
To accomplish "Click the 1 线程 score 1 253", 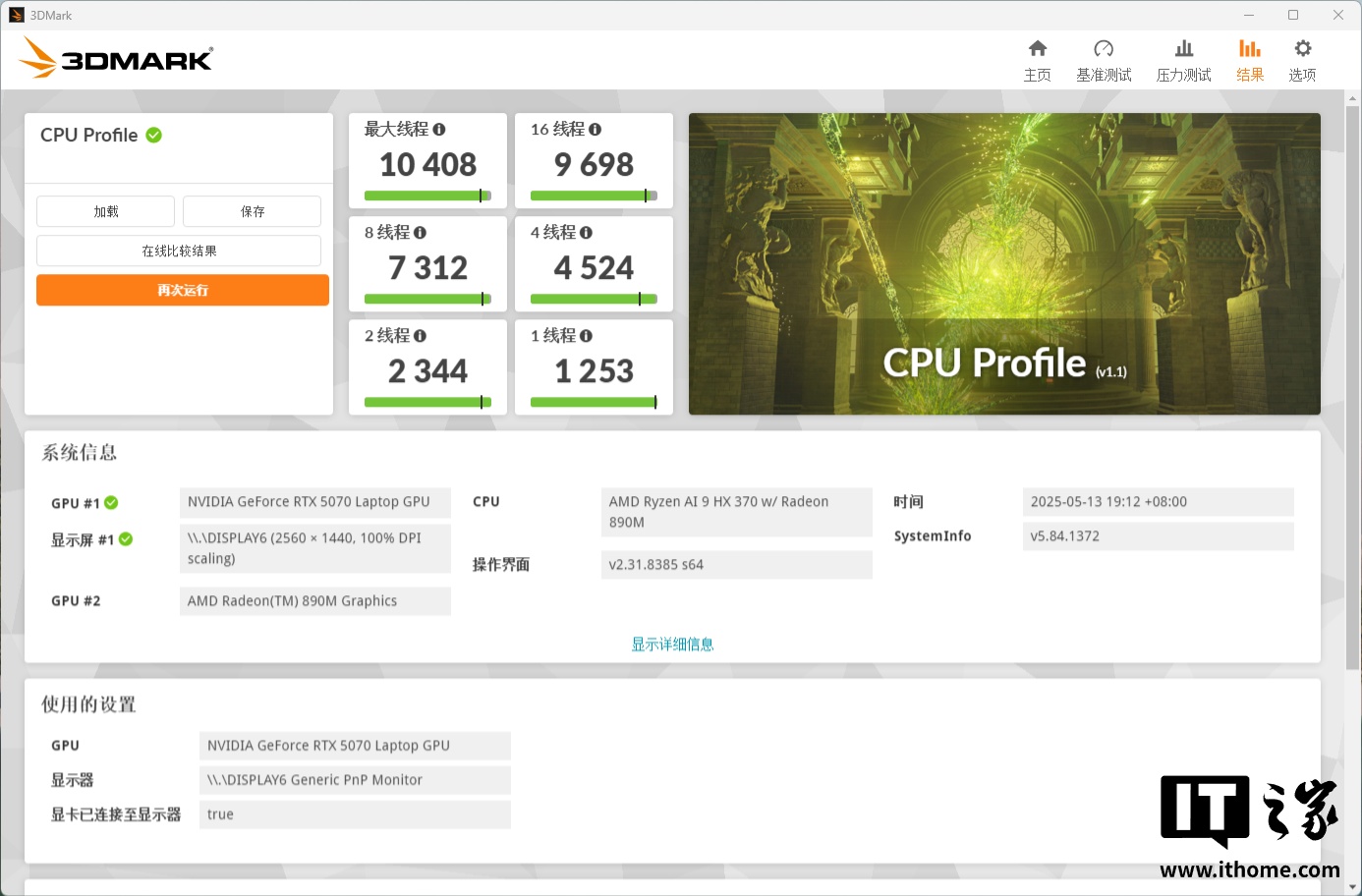I will [x=595, y=370].
